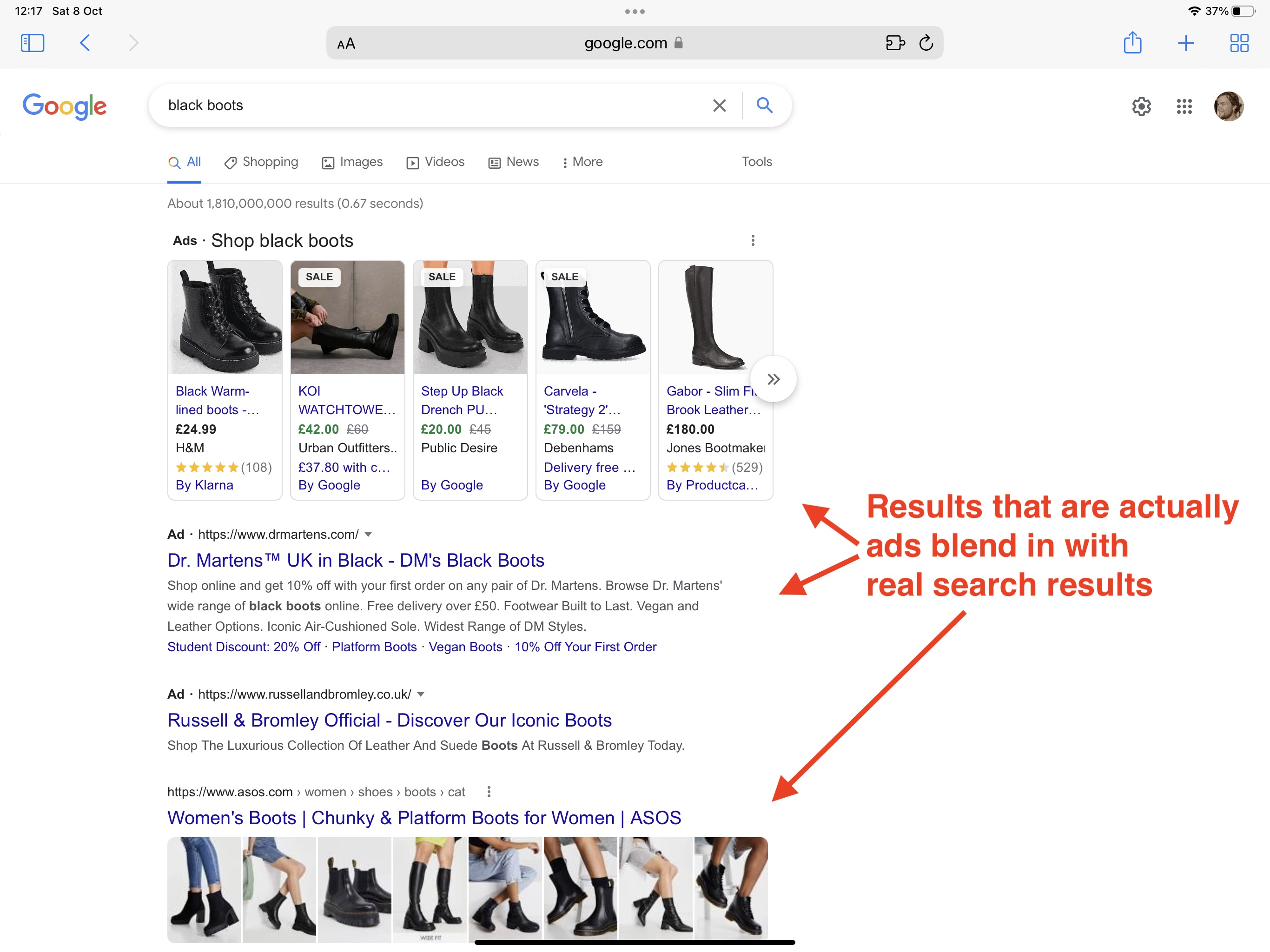Image resolution: width=1270 pixels, height=952 pixels.
Task: Reload the page with refresh icon
Action: pyautogui.click(x=926, y=43)
